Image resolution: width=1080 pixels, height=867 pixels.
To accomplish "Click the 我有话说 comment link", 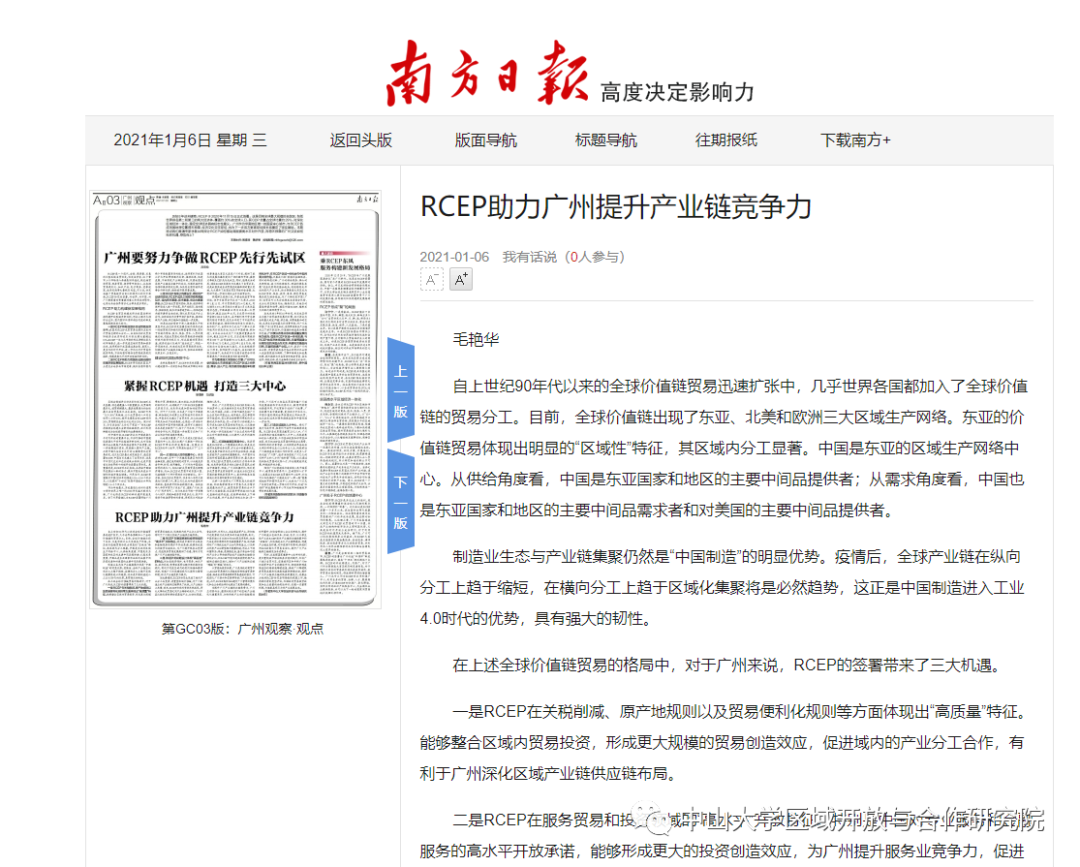I will 530,257.
